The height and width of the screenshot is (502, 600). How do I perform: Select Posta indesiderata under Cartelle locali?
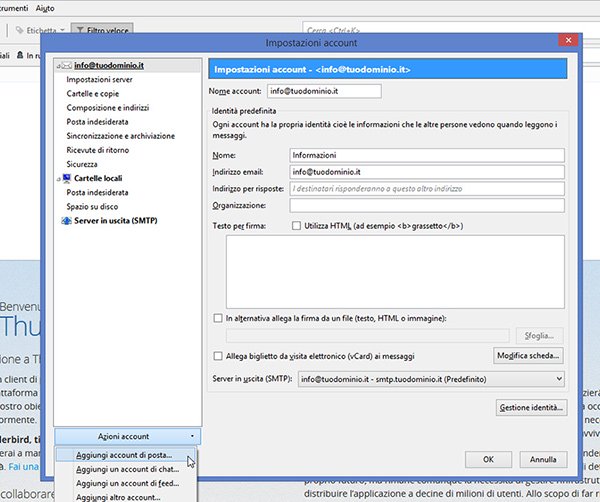point(97,192)
